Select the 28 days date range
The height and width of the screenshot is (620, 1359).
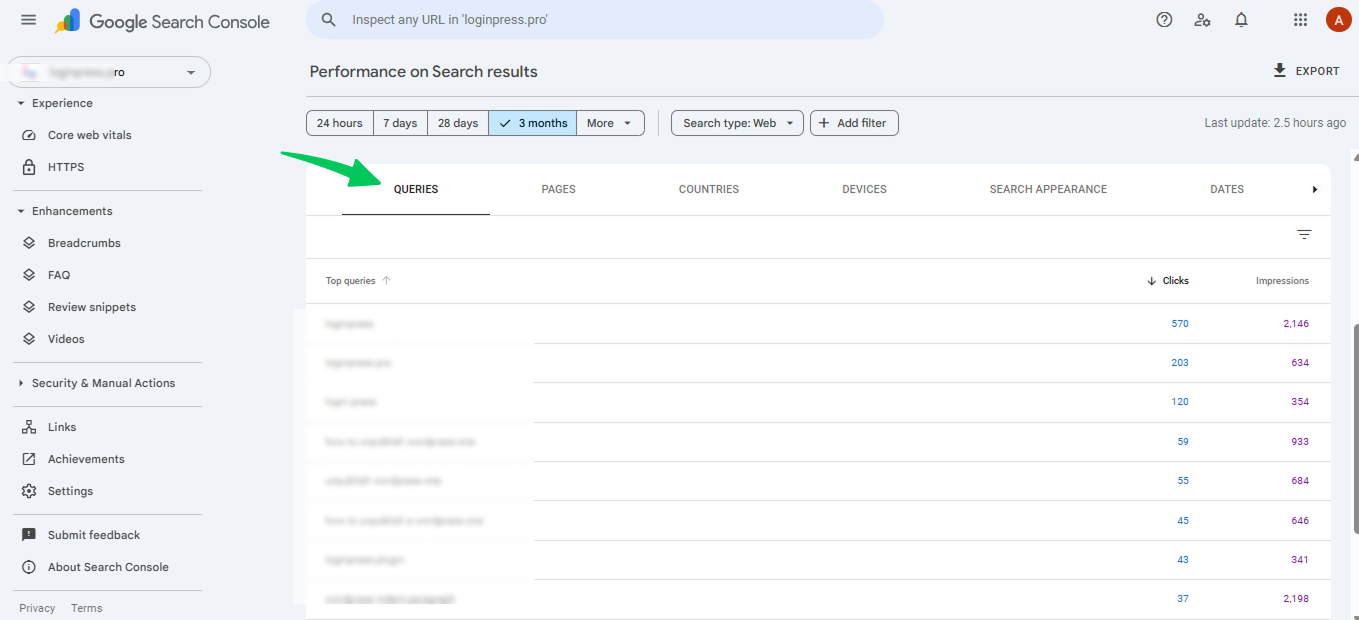point(457,122)
